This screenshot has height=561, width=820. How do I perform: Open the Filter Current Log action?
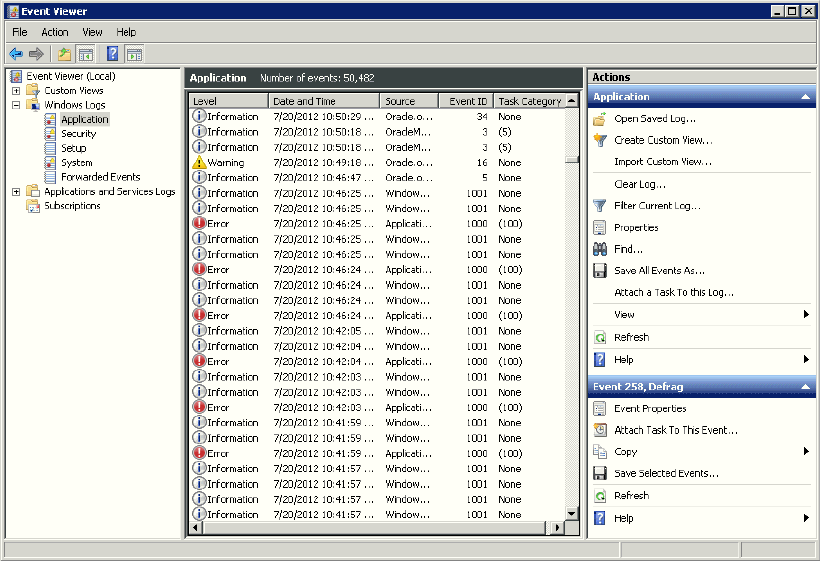(656, 206)
